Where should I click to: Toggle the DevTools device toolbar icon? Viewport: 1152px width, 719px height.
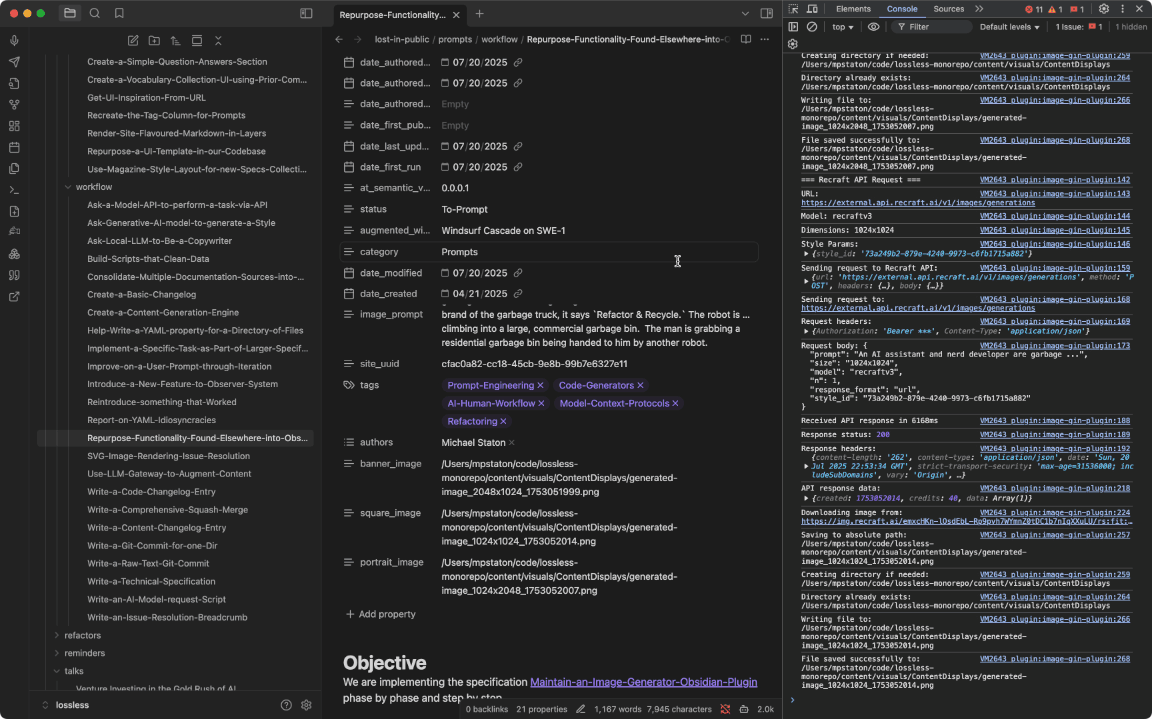click(x=812, y=10)
